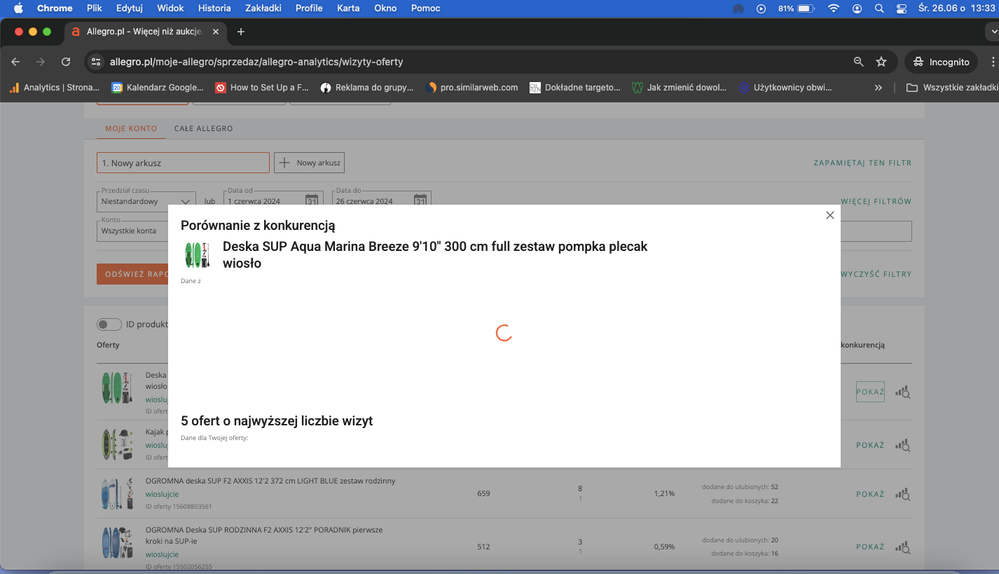Click WYCZYŚĆ FILTRY link
Viewport: 999px width, 574px height.
pyautogui.click(x=876, y=274)
